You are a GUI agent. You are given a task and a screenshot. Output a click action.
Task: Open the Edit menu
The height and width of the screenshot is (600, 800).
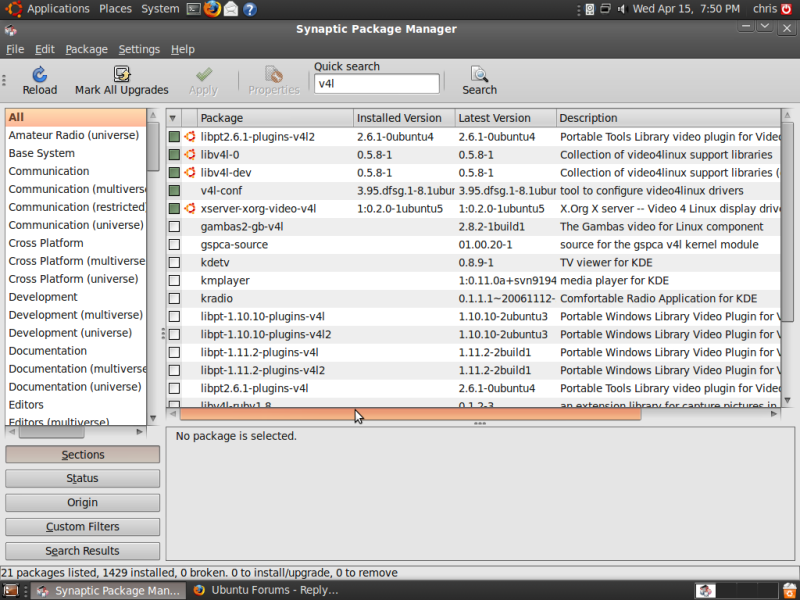point(44,49)
